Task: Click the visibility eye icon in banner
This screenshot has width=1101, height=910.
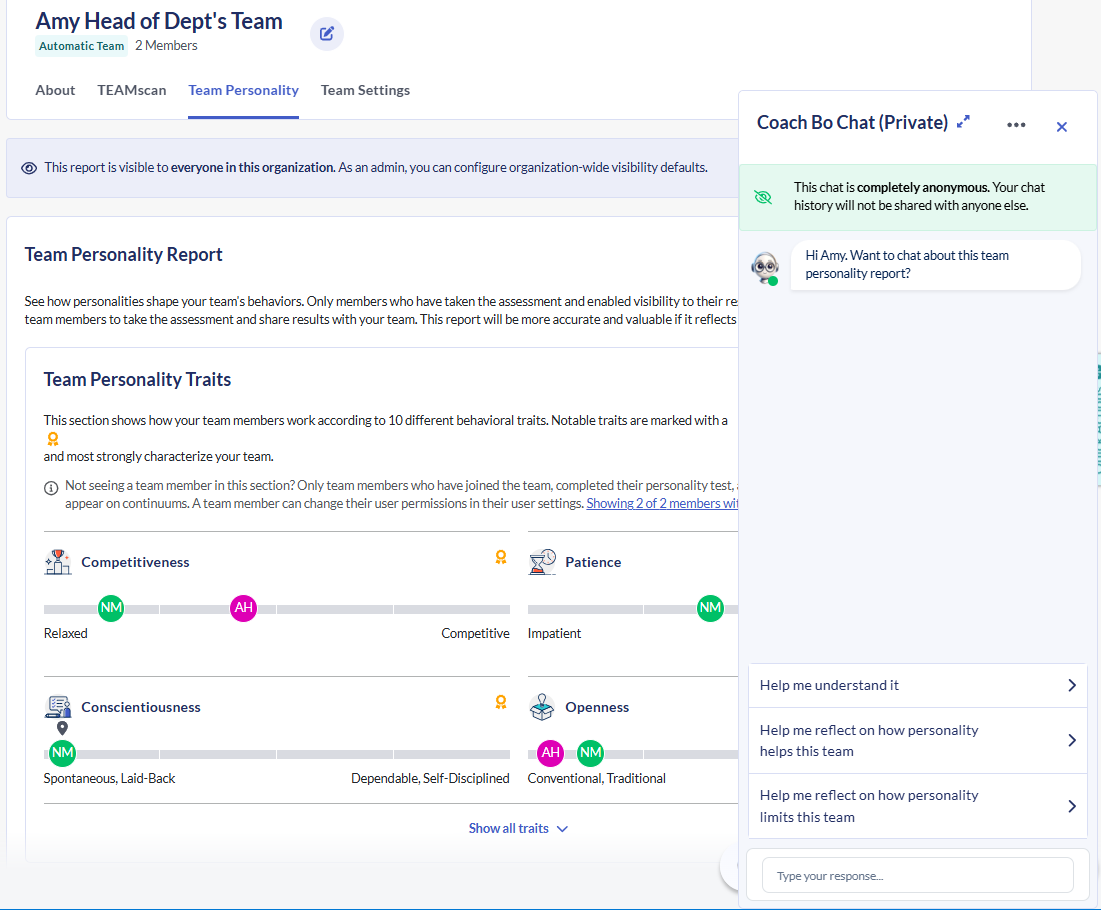Action: coord(29,168)
